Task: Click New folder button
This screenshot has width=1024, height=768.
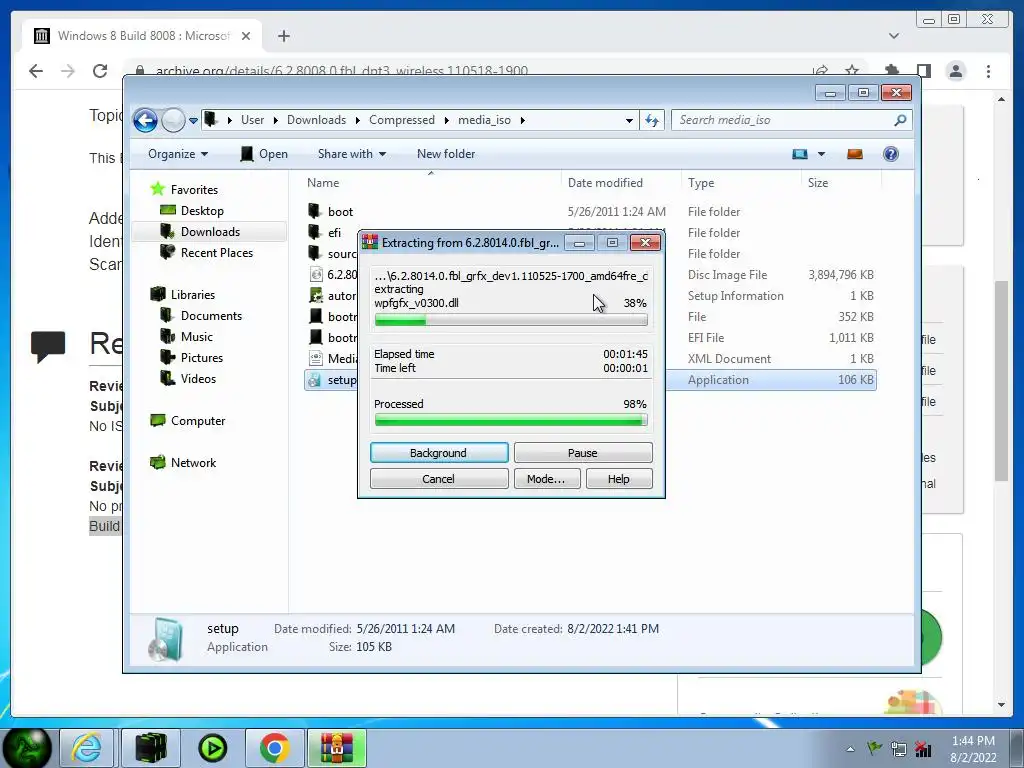Action: point(446,154)
